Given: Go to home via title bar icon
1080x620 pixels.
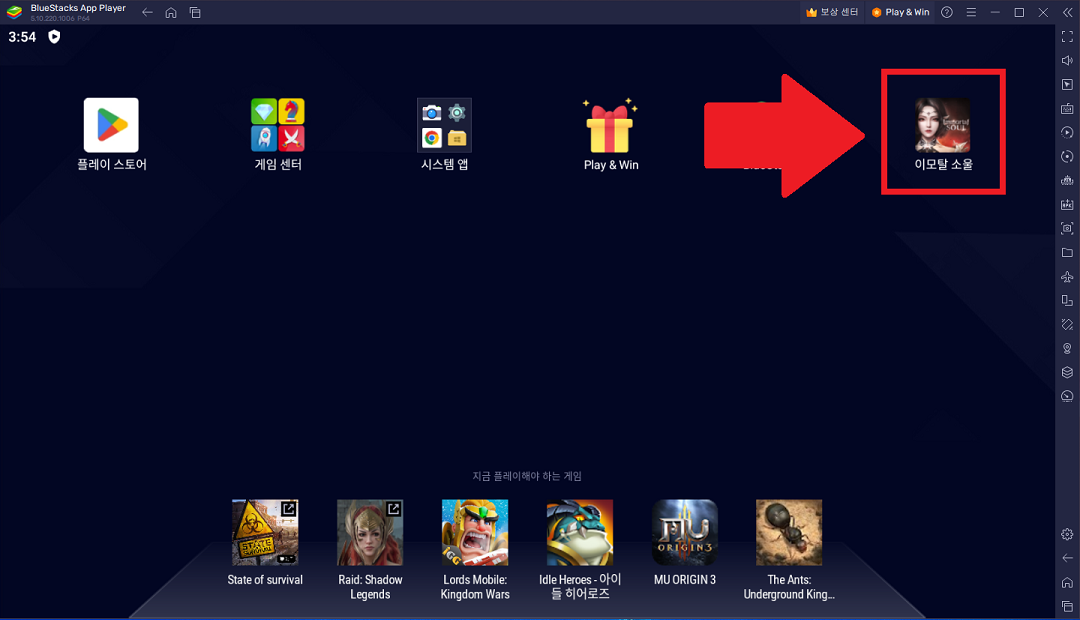Looking at the screenshot, I should [171, 12].
